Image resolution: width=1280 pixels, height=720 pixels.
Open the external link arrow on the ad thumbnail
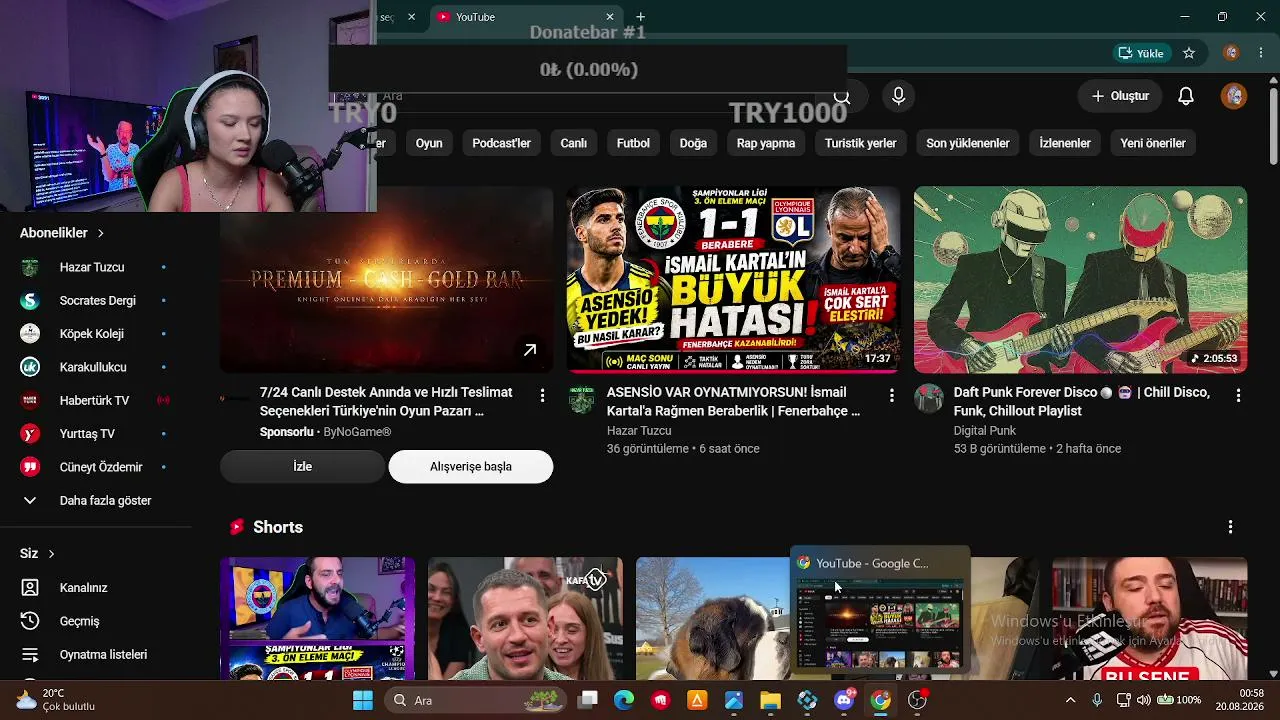click(x=530, y=350)
